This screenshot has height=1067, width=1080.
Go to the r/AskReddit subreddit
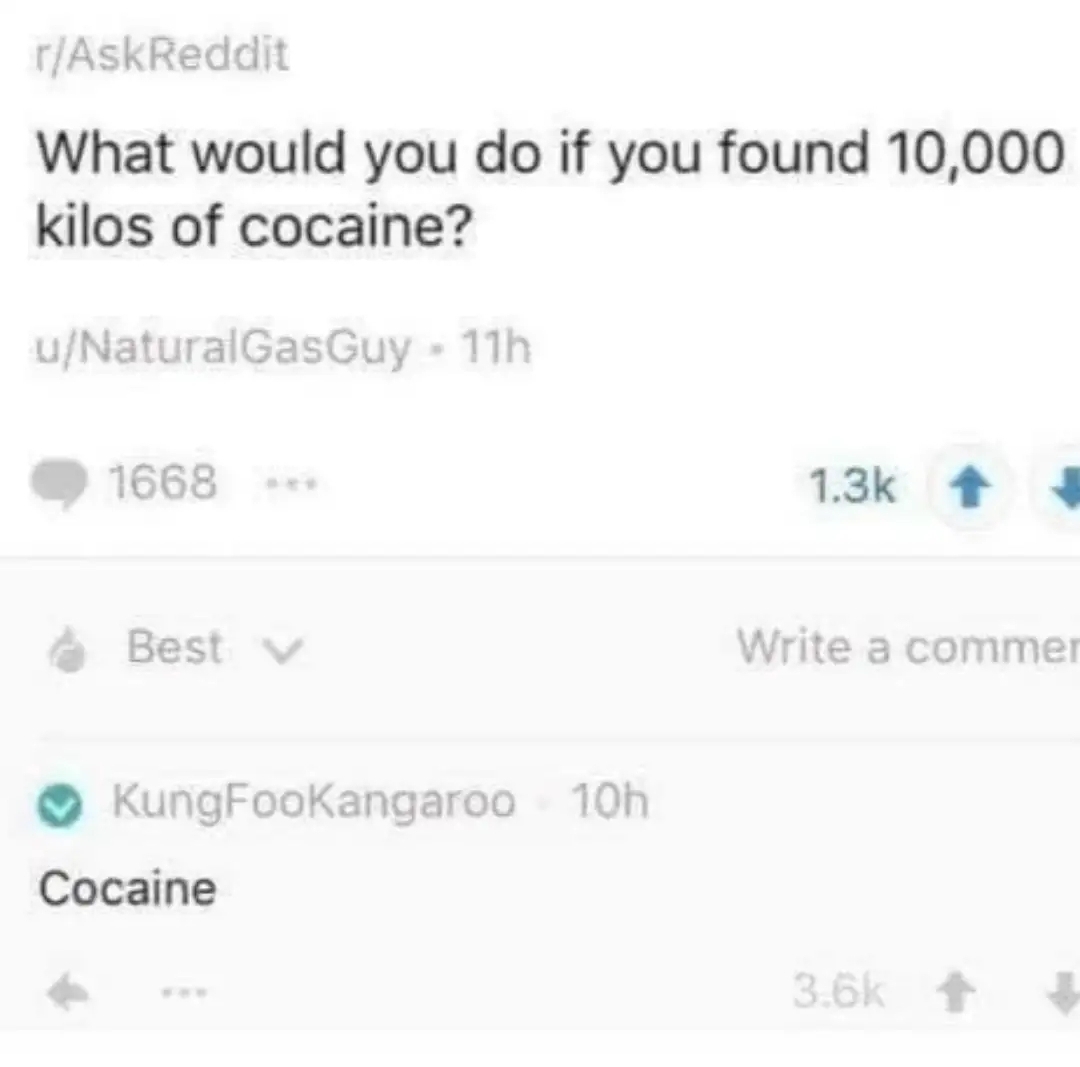(161, 54)
